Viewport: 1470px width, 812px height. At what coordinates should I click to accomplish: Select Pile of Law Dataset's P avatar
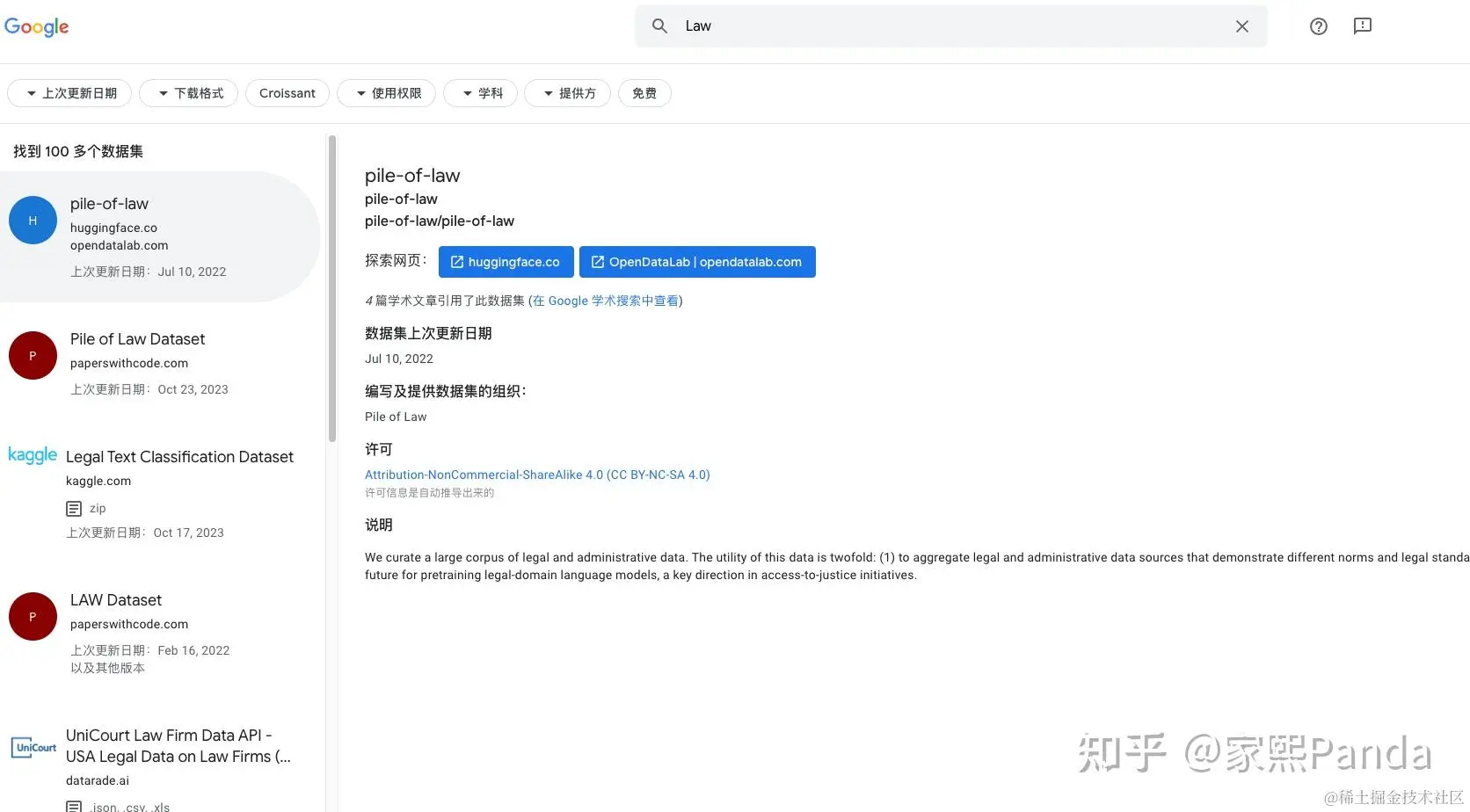(x=33, y=356)
